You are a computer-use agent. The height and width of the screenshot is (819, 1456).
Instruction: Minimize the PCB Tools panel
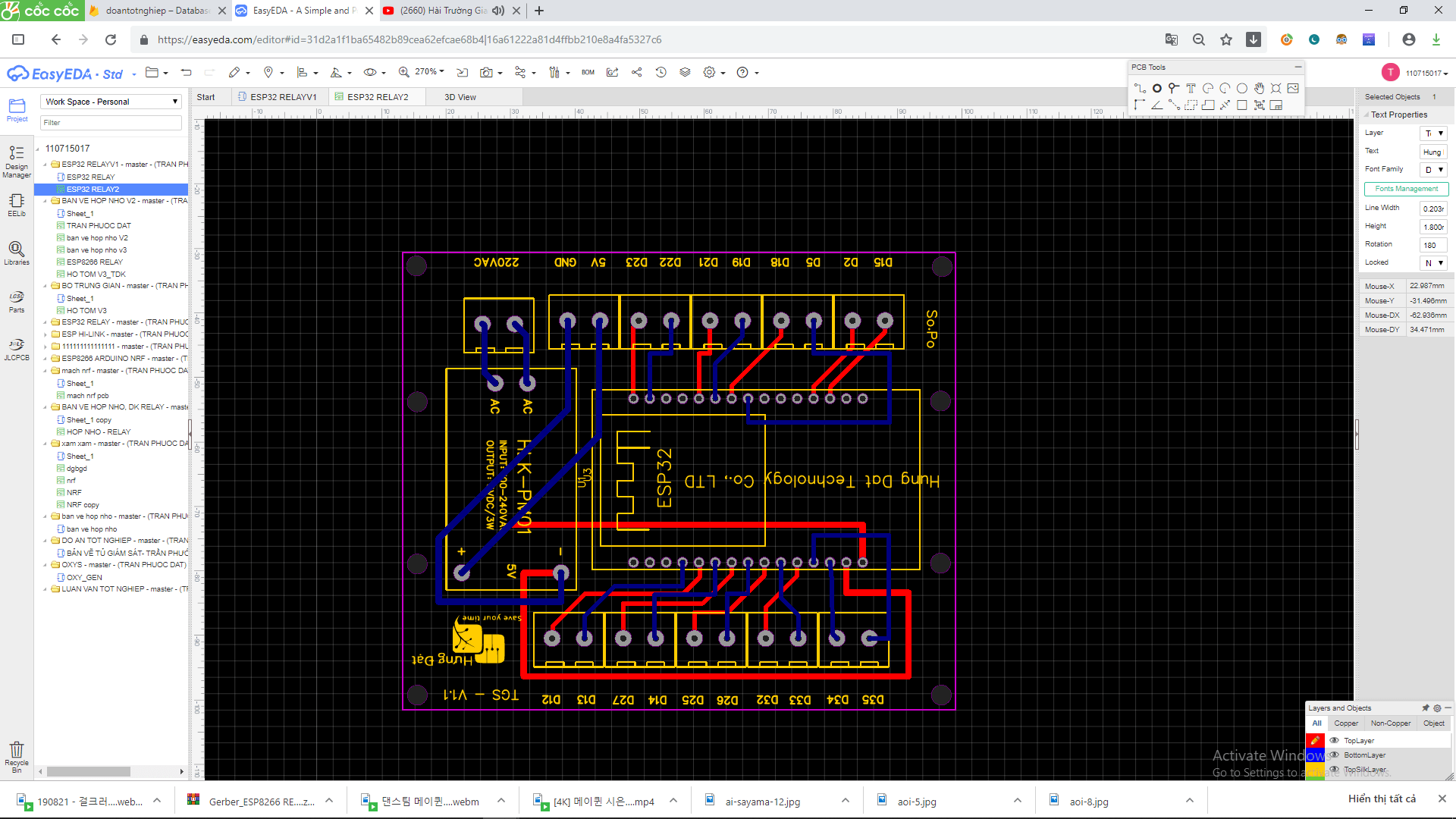1298,67
